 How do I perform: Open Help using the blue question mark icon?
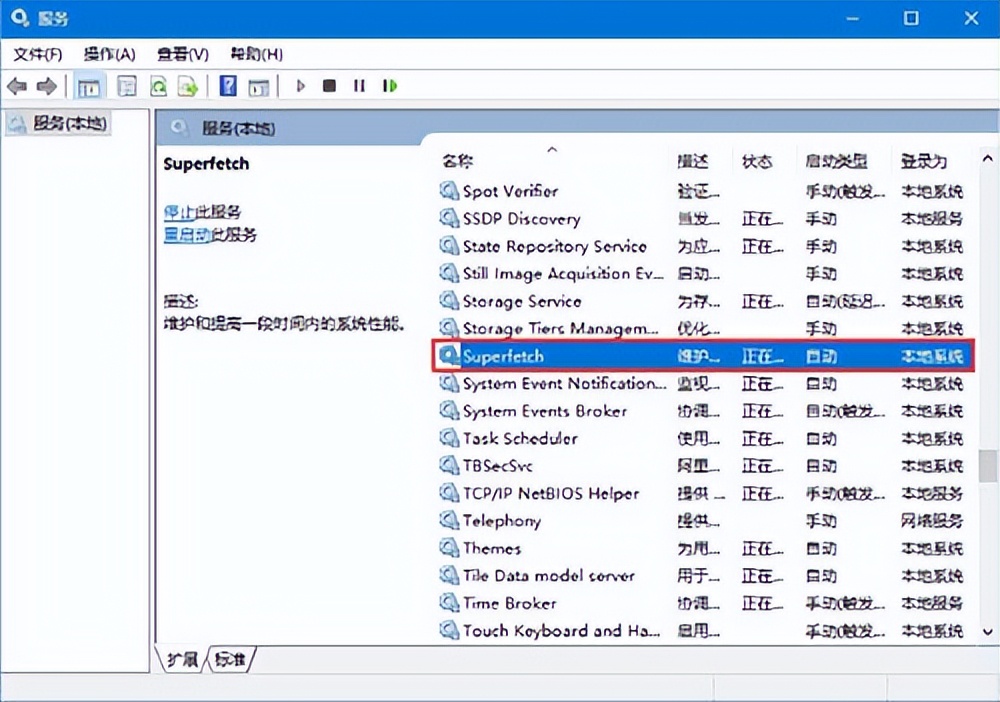coord(227,86)
